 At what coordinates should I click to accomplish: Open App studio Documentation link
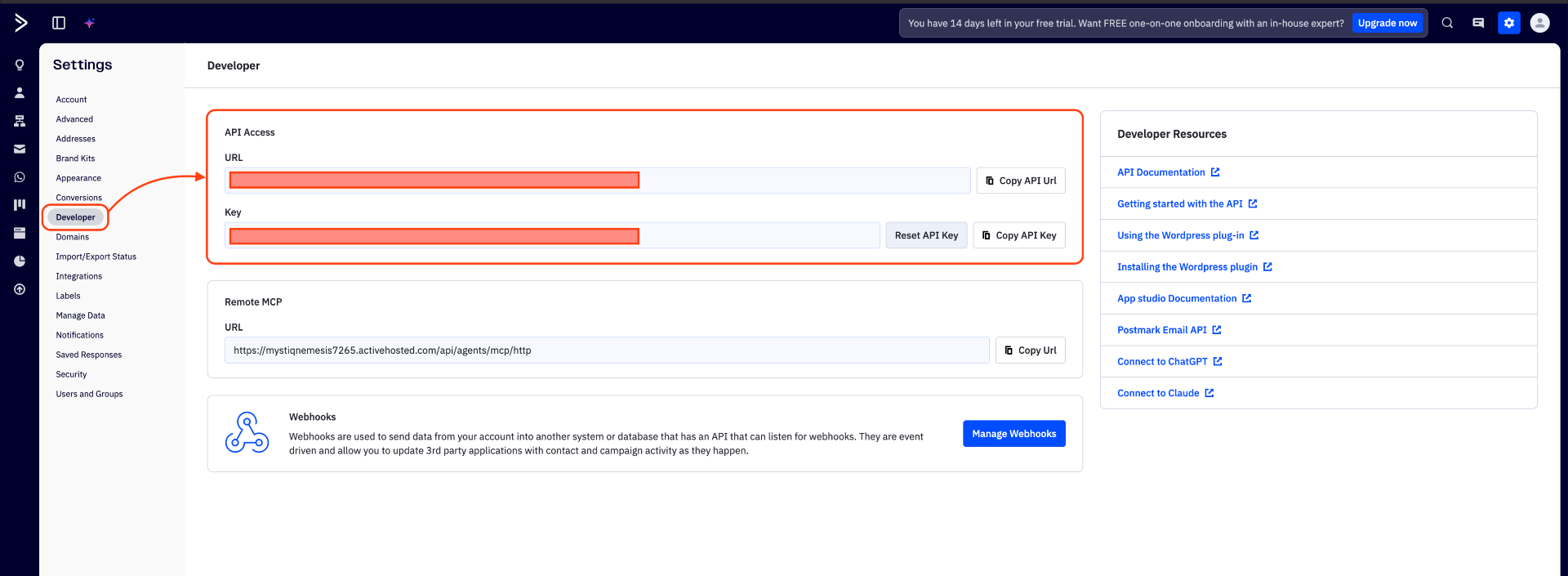pos(1184,299)
